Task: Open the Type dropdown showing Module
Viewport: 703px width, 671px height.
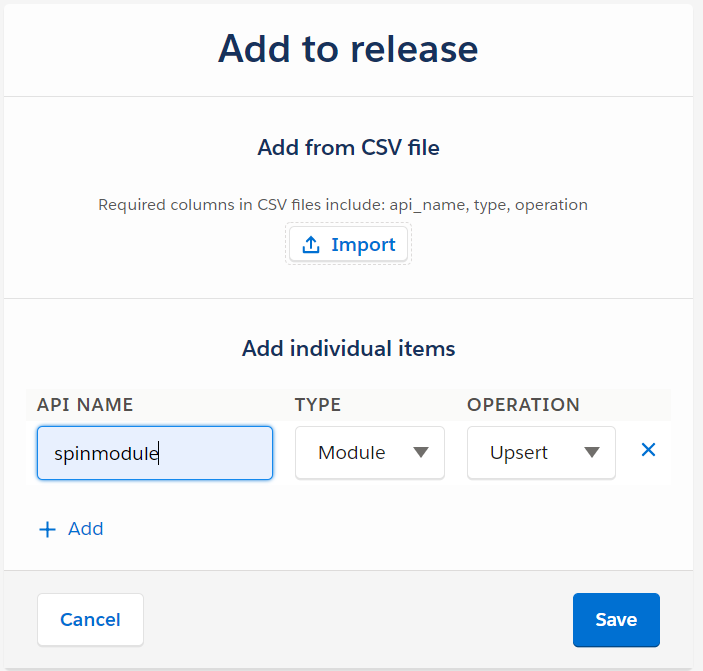Action: point(369,453)
